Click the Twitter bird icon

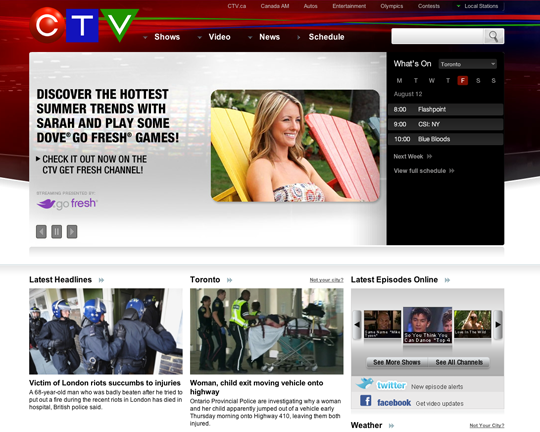coord(365,384)
